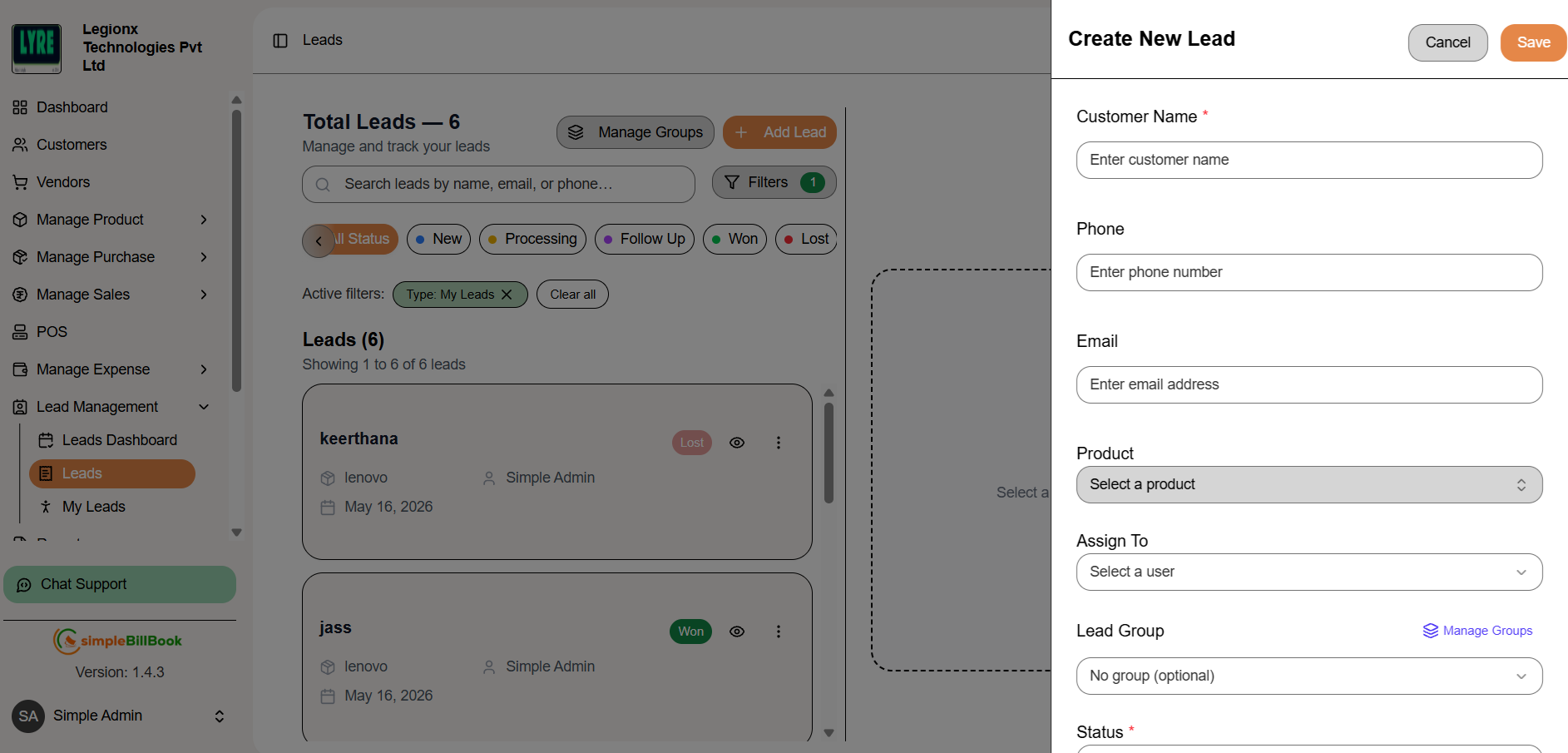Click the Leads Dashboard calendar icon
Screen dimensions: 1568x753
[x=46, y=440]
